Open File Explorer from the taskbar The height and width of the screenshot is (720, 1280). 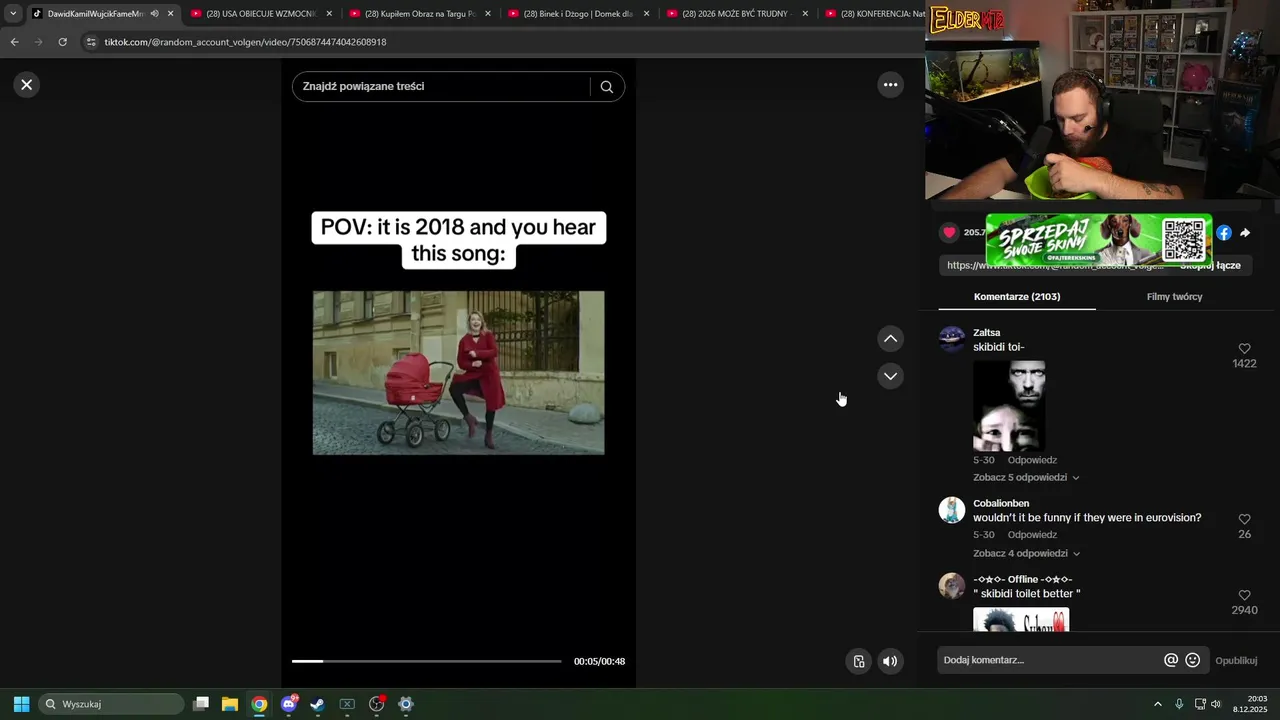[x=230, y=704]
